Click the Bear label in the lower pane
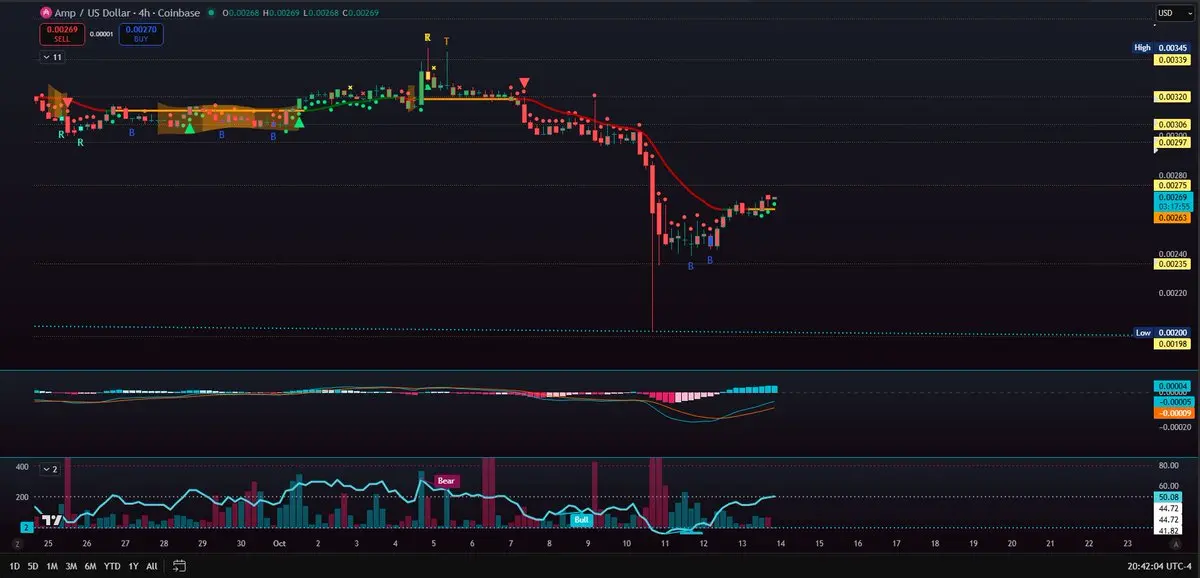 (x=448, y=481)
